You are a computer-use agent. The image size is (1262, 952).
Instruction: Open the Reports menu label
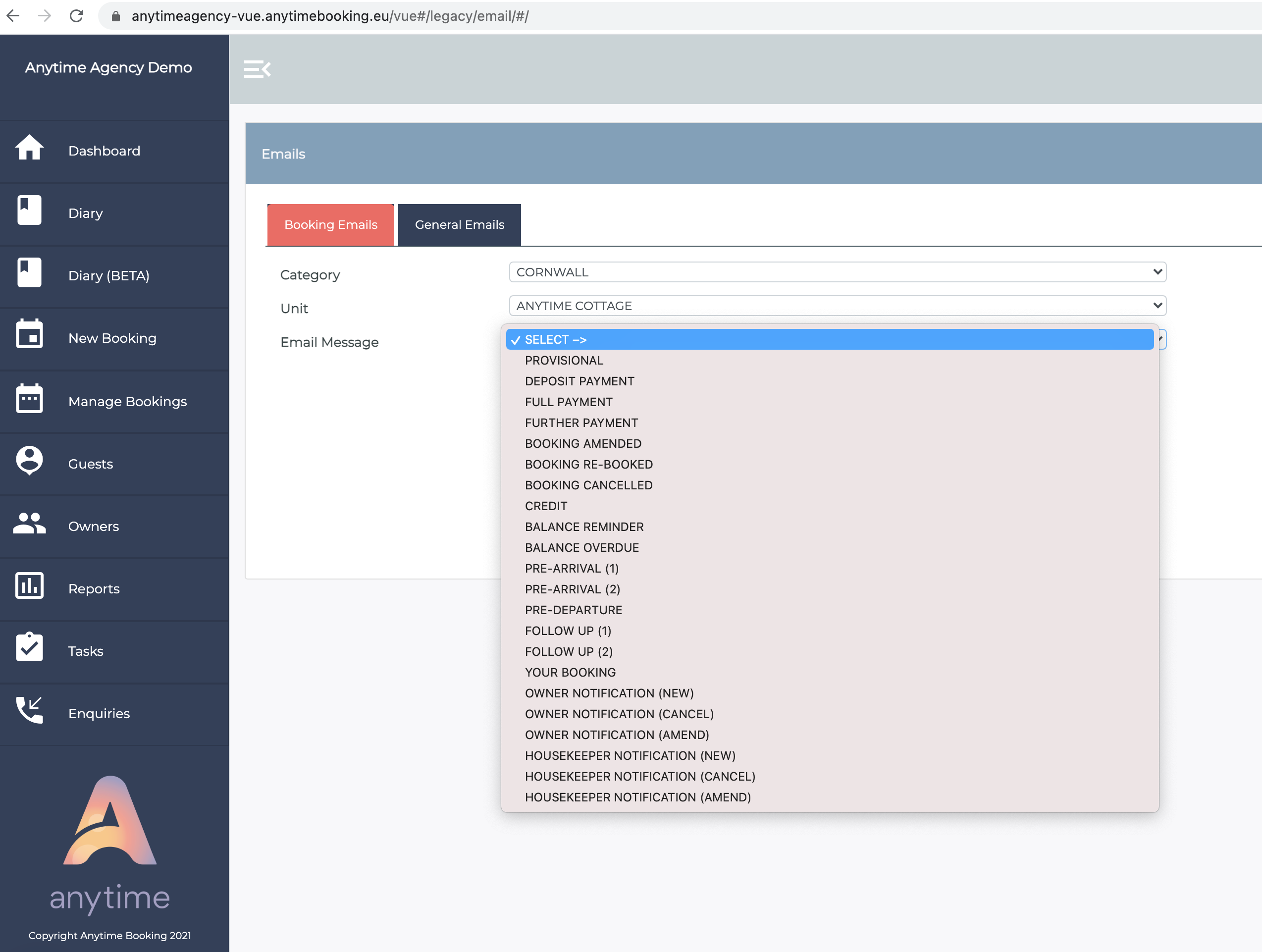pyautogui.click(x=94, y=589)
